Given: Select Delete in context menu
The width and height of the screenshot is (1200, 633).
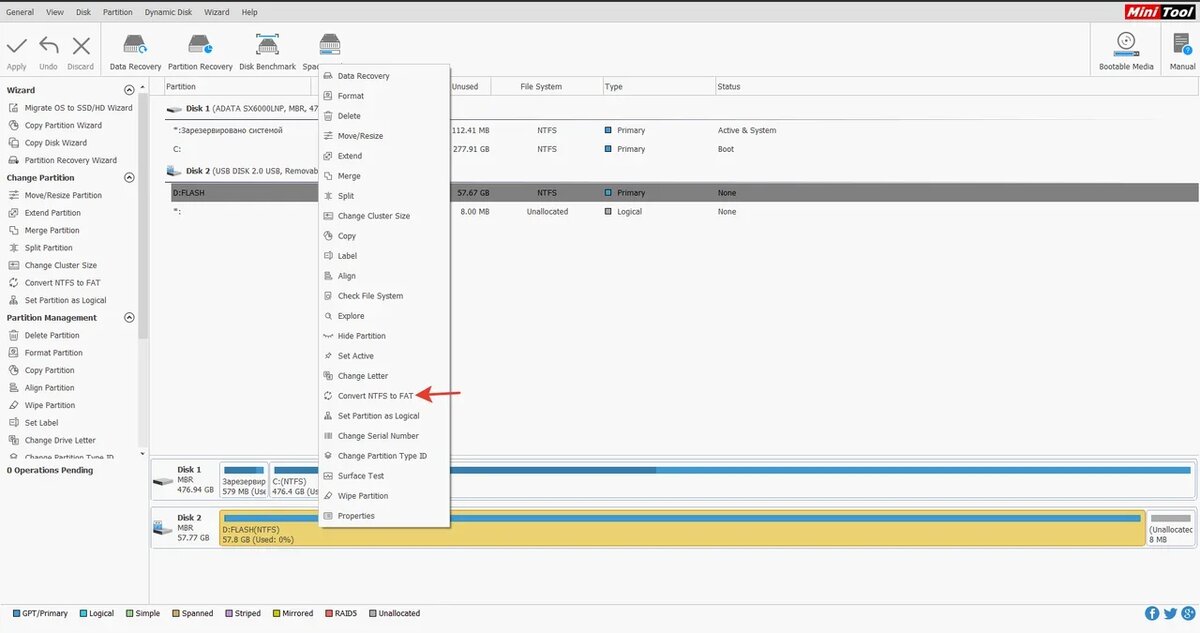Looking at the screenshot, I should click(384, 116).
